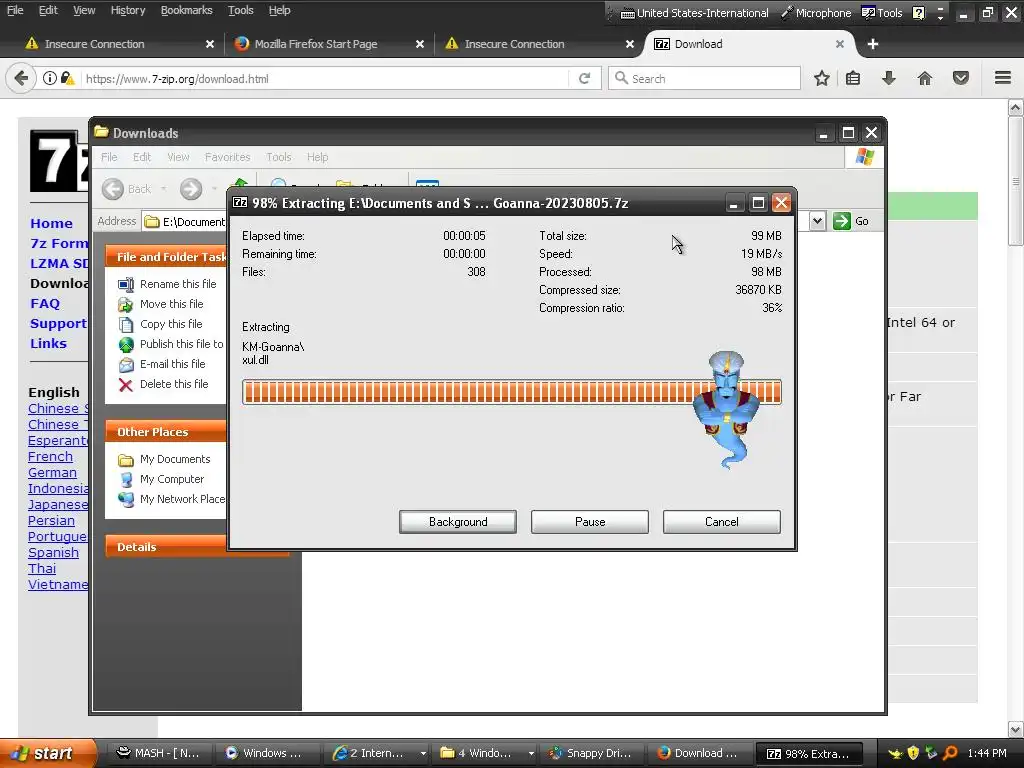
Task: Select Thai language link
Action: [42, 568]
